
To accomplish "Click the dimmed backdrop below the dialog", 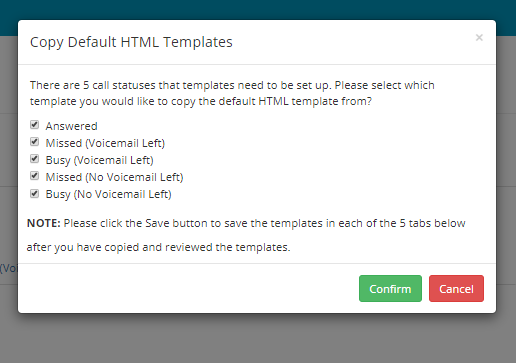I will coord(258,338).
